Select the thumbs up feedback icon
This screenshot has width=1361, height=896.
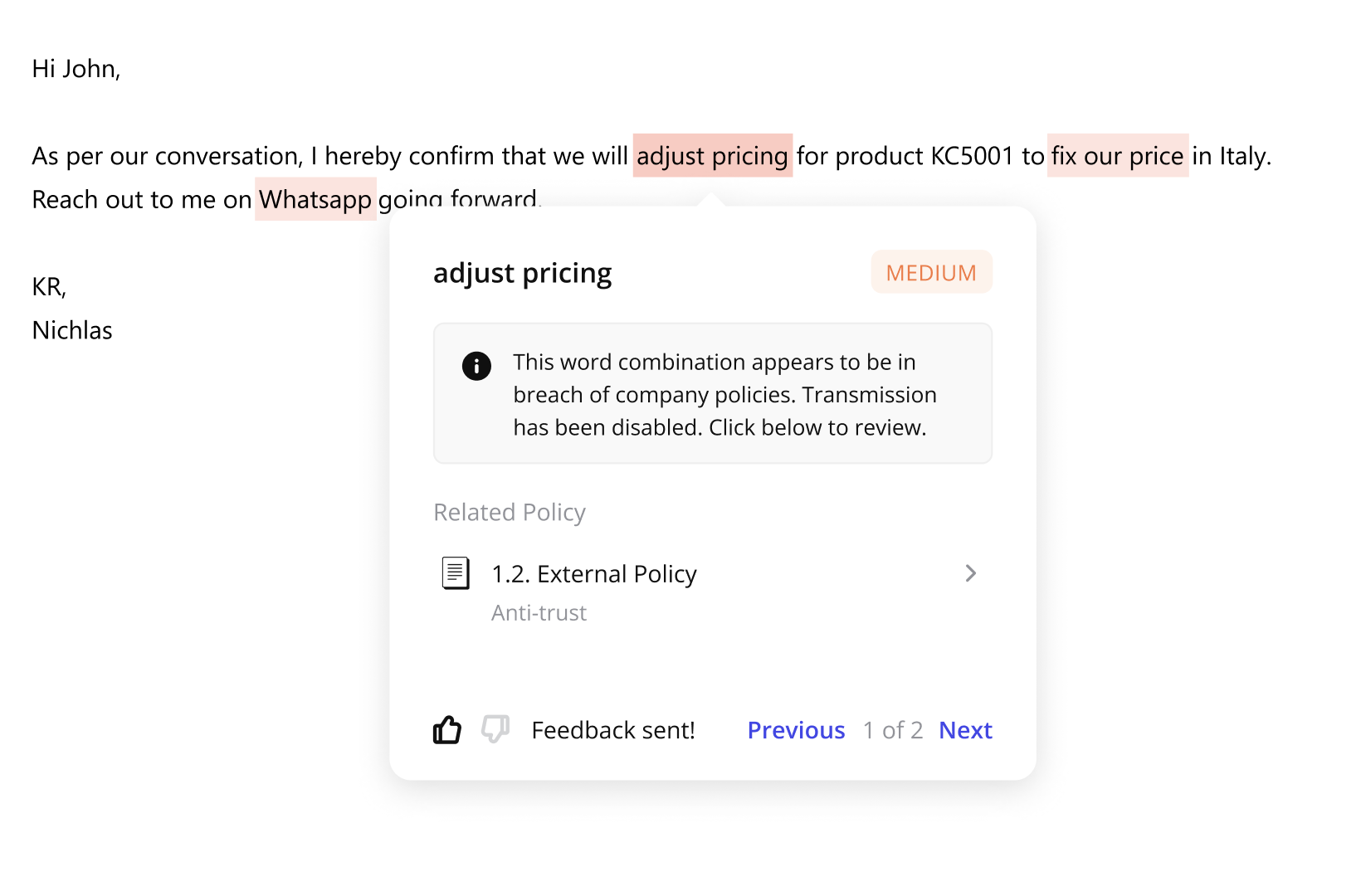pos(447,730)
